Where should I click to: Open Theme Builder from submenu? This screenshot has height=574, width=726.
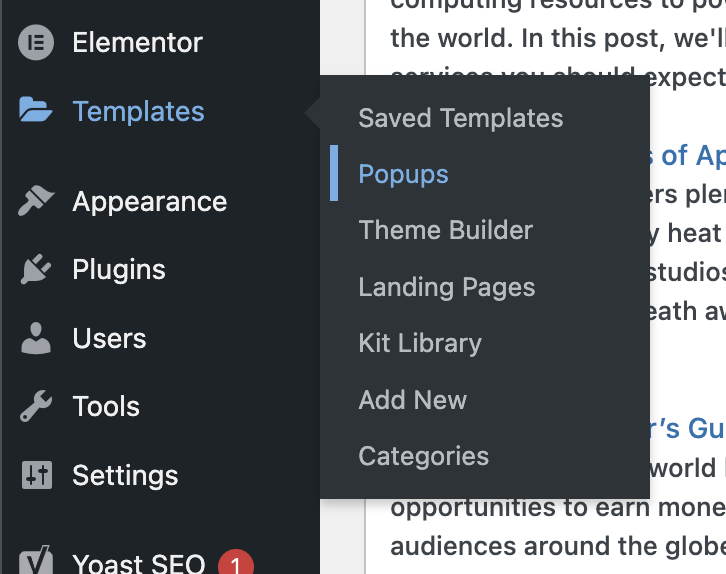pyautogui.click(x=445, y=230)
